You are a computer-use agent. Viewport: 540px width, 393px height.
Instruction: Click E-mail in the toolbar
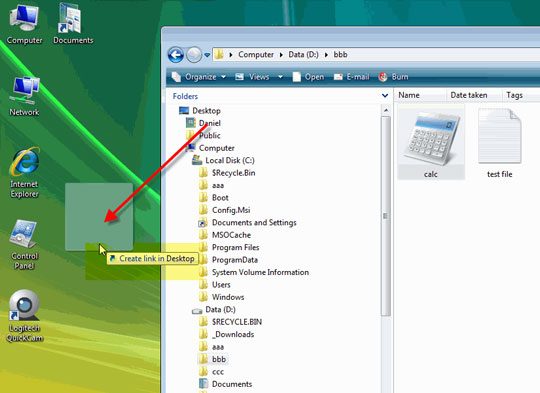(x=351, y=77)
